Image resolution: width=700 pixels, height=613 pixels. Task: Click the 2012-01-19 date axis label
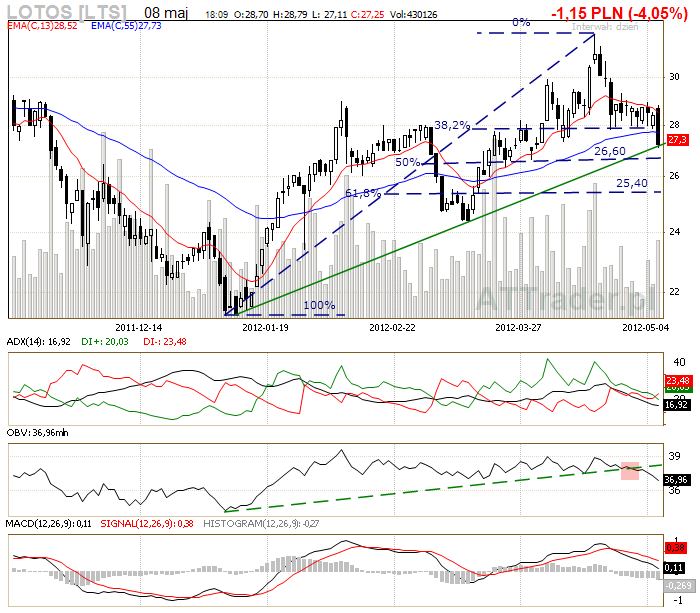(266, 328)
